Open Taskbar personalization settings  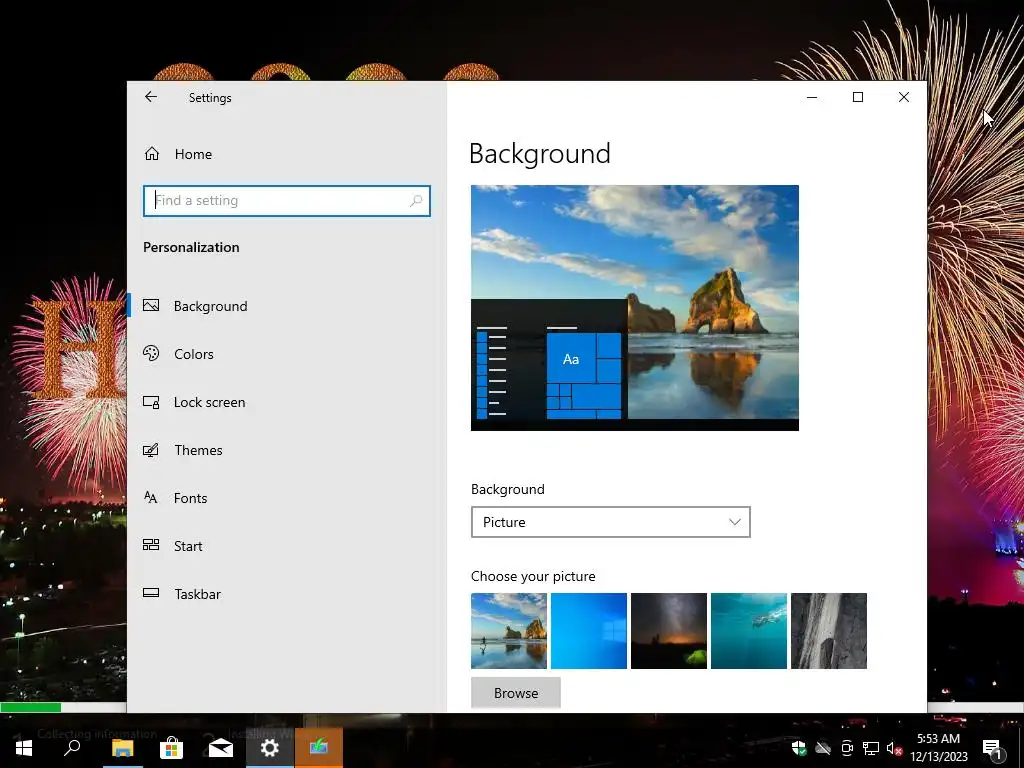coord(198,594)
